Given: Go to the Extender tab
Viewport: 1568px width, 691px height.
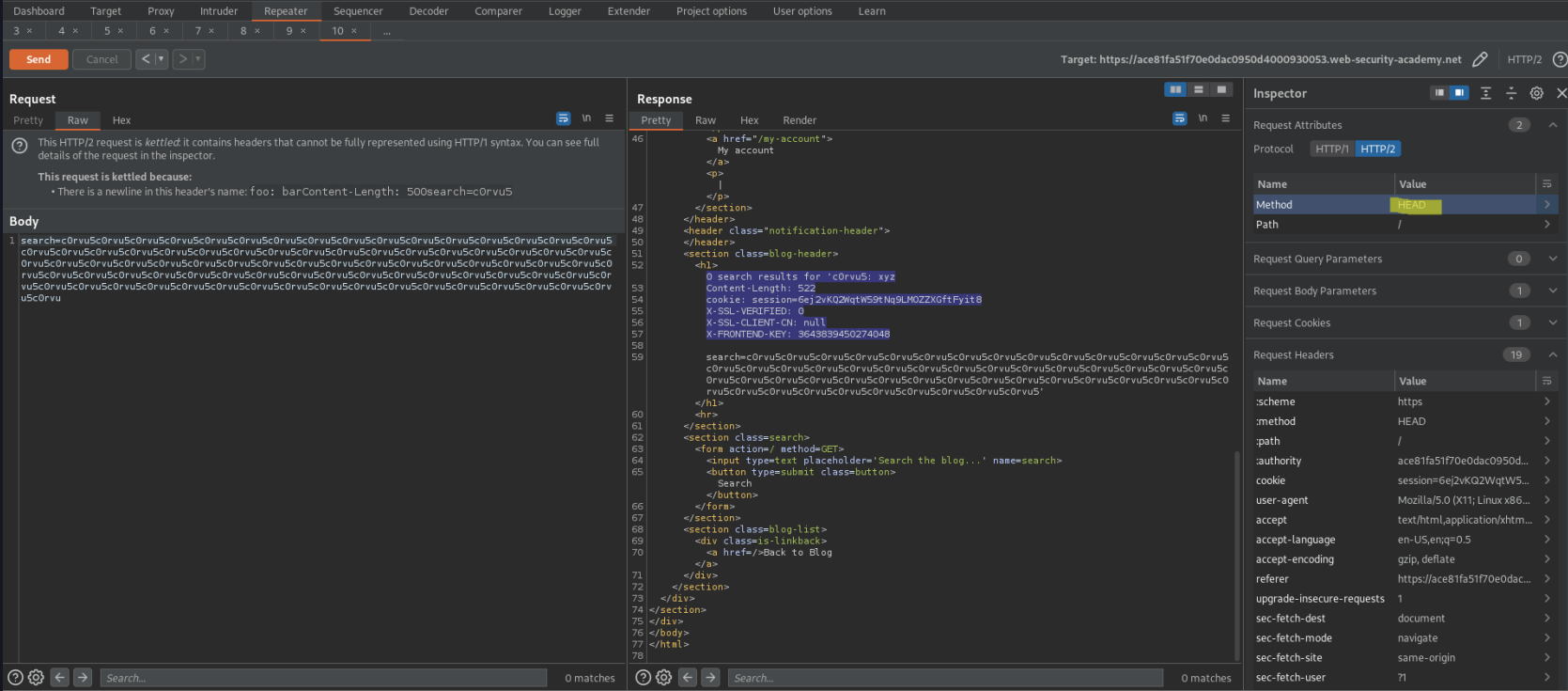Looking at the screenshot, I should point(629,11).
